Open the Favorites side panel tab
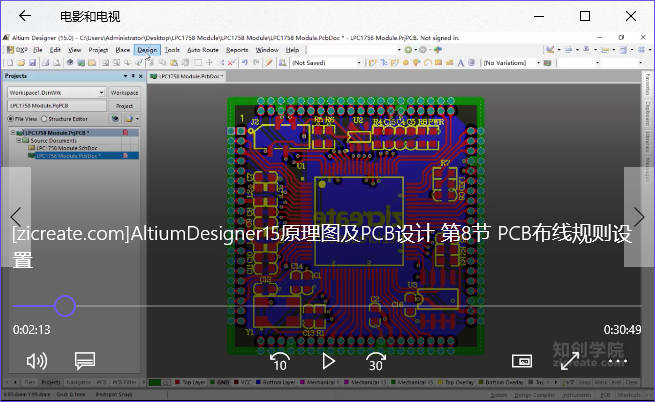655x402 pixels. tap(647, 84)
